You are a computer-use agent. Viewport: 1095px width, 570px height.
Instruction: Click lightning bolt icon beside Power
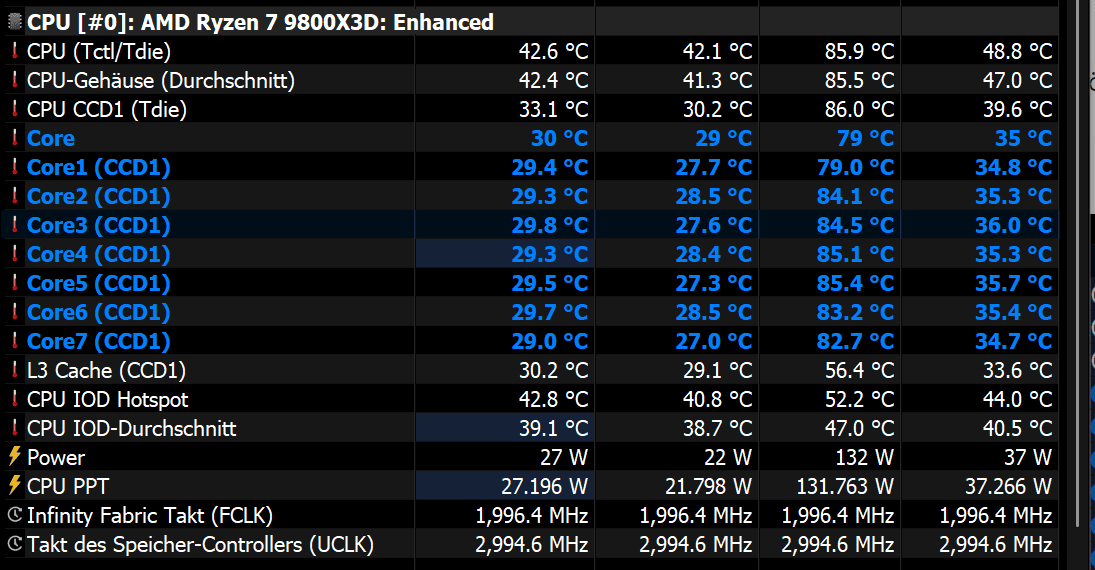click(x=14, y=457)
